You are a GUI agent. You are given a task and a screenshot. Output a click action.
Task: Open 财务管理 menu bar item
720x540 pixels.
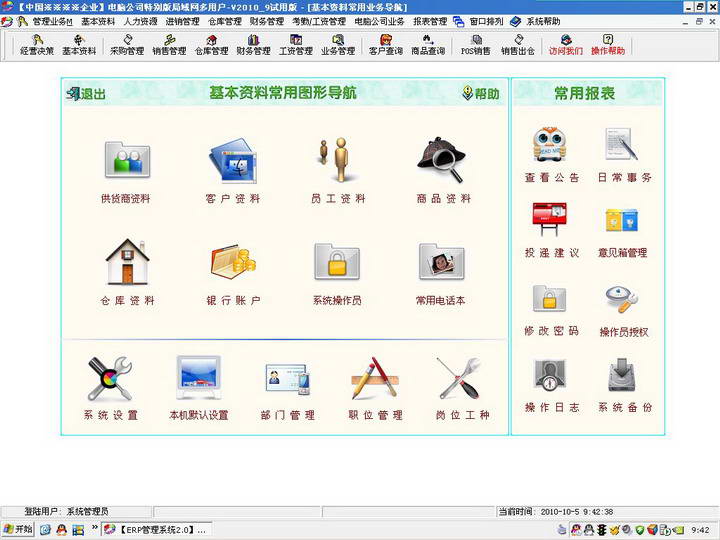click(x=267, y=22)
